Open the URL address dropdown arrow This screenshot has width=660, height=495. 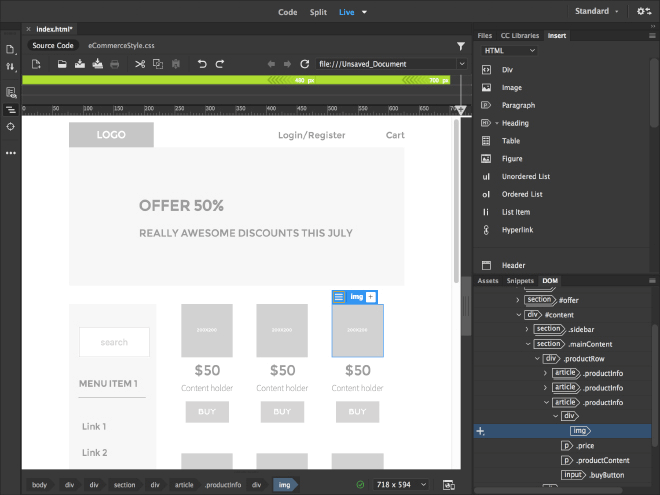462,64
